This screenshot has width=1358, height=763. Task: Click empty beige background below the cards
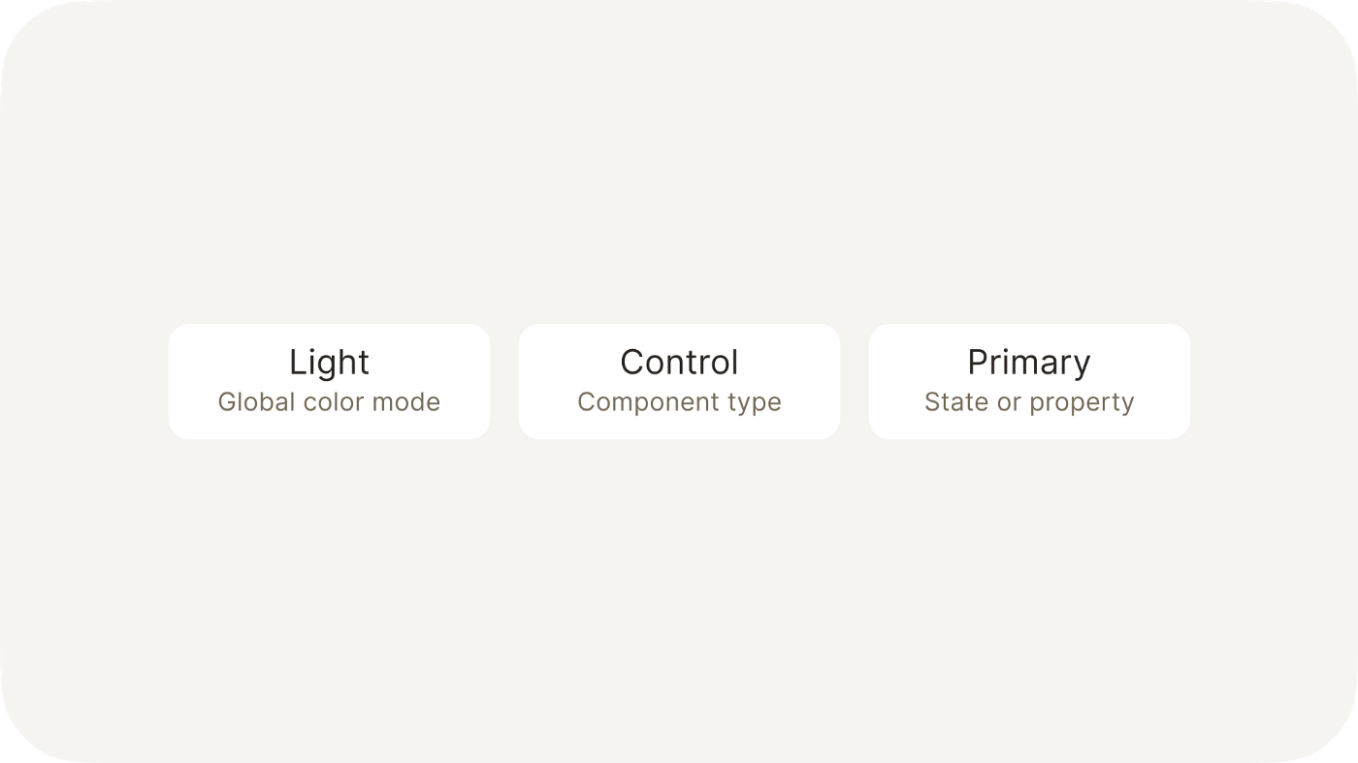tap(679, 590)
